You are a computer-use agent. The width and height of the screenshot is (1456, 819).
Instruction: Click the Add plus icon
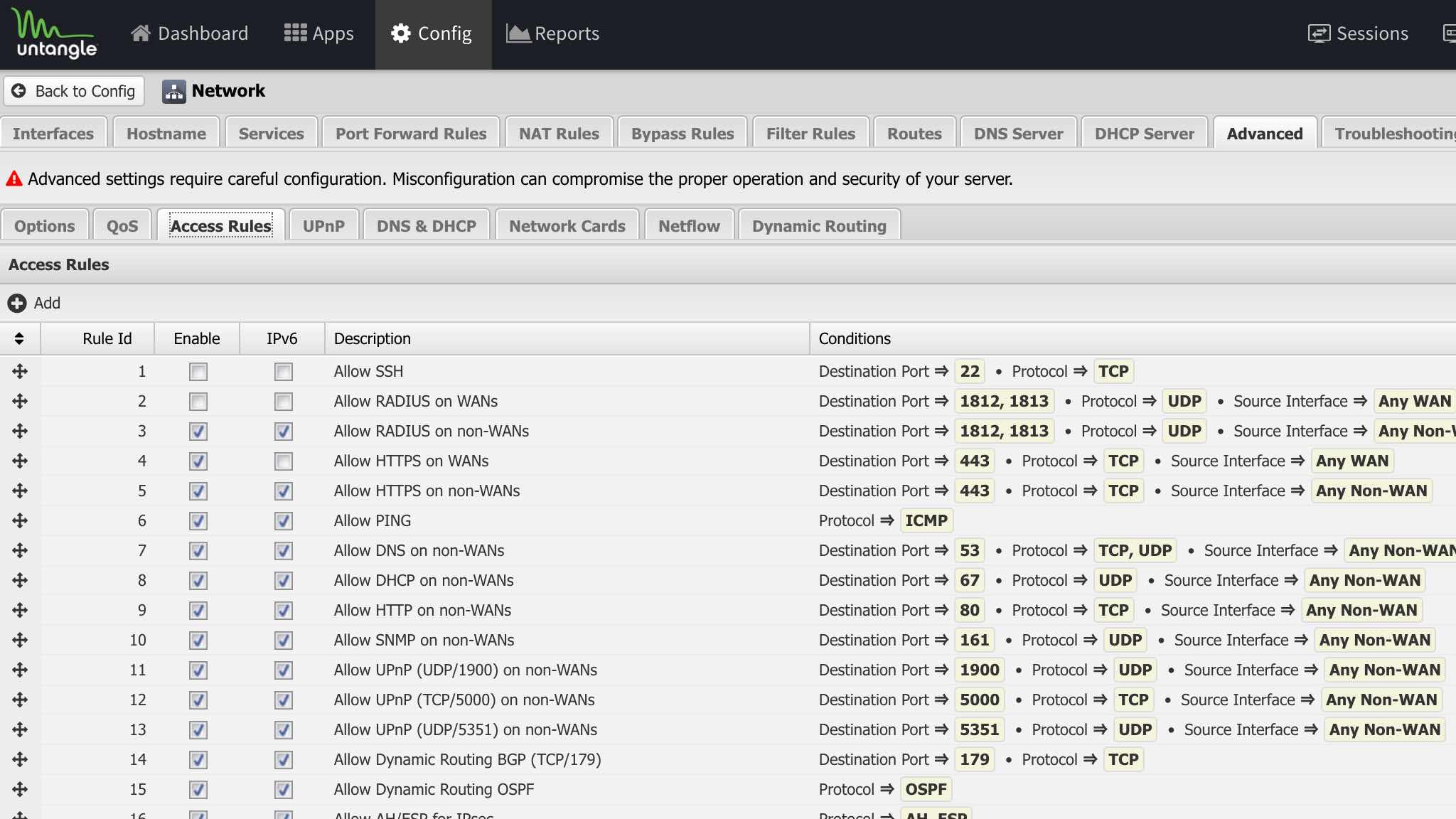[x=17, y=304]
